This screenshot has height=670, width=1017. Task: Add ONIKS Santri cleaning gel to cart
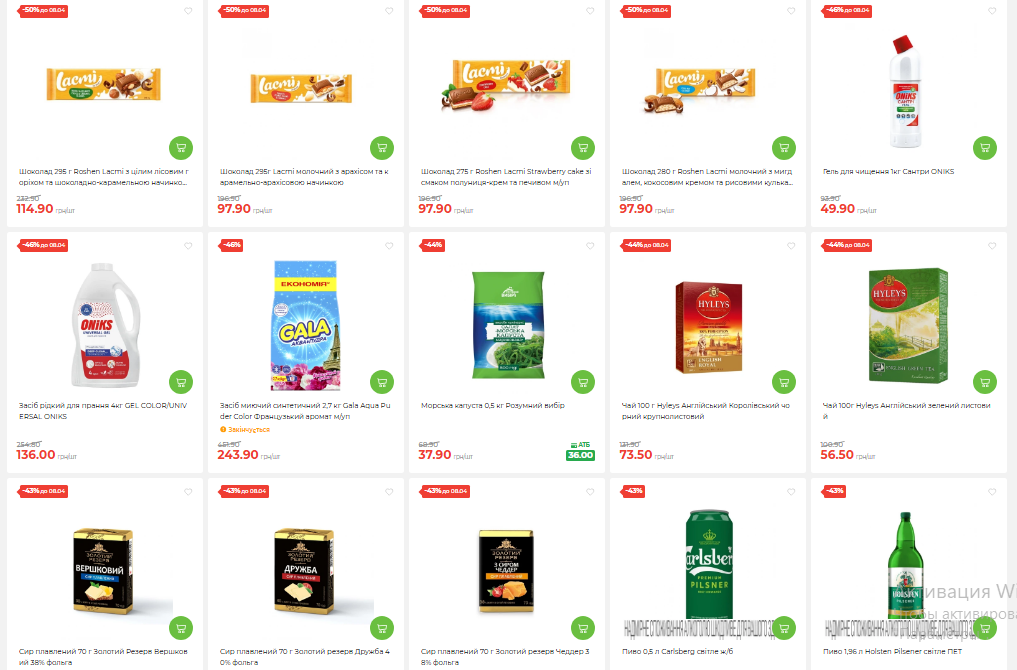pyautogui.click(x=985, y=148)
